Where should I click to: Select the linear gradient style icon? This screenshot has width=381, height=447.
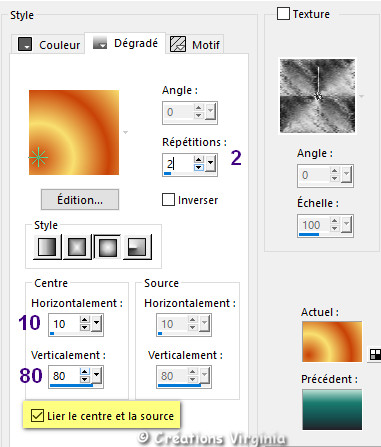point(47,247)
